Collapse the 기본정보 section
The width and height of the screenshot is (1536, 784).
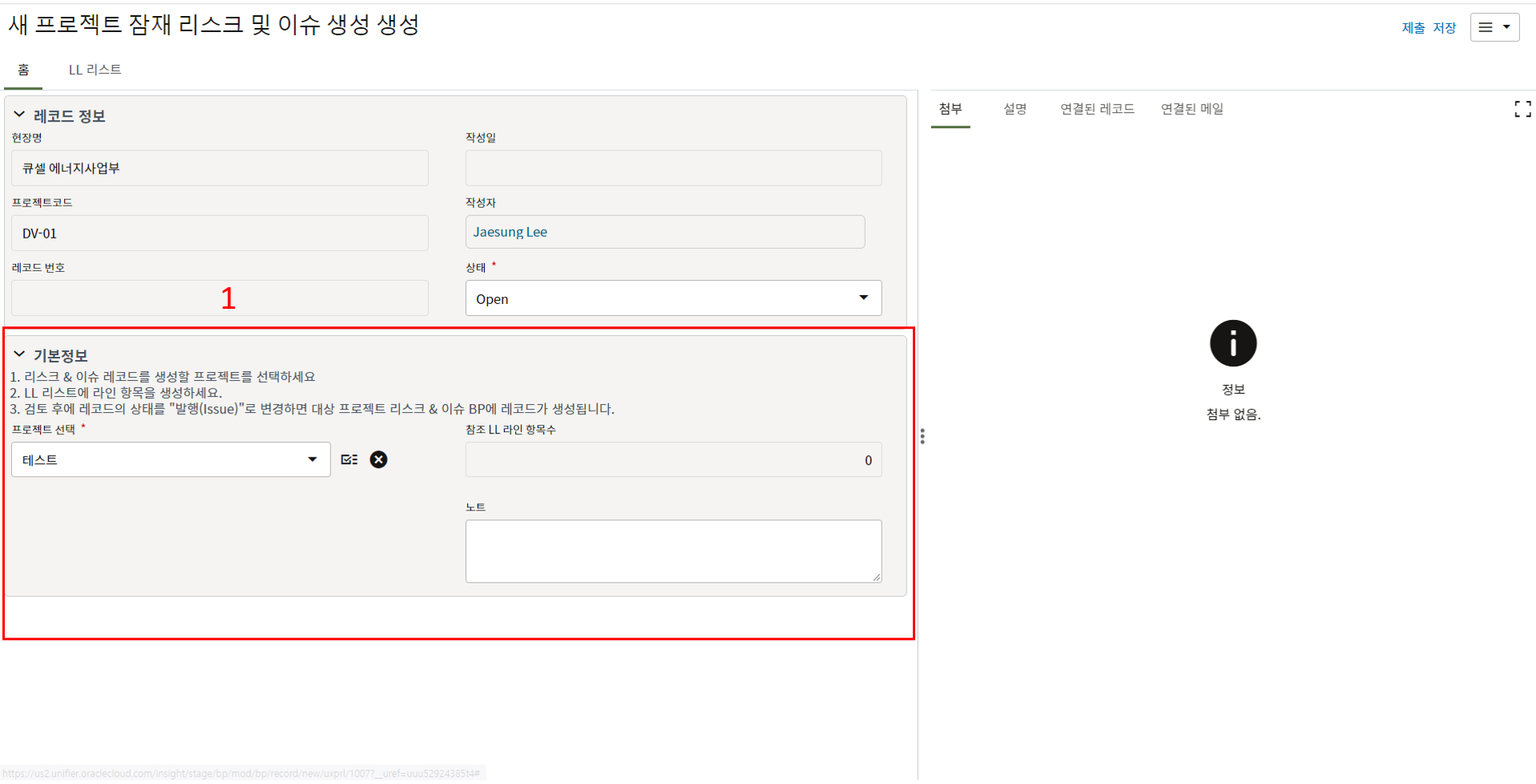point(20,354)
